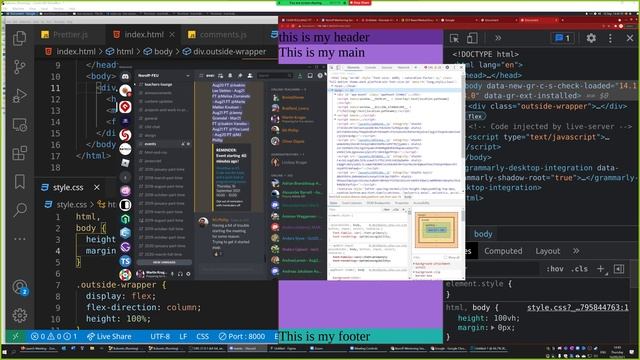Open the Discord home button
This screenshot has height=360, width=640.
[125, 76]
